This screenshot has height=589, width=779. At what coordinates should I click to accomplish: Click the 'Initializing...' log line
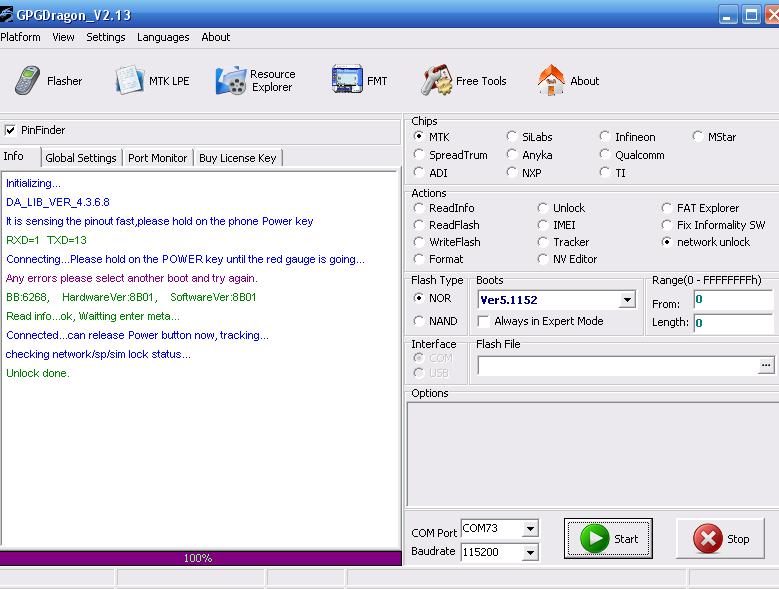[x=33, y=183]
